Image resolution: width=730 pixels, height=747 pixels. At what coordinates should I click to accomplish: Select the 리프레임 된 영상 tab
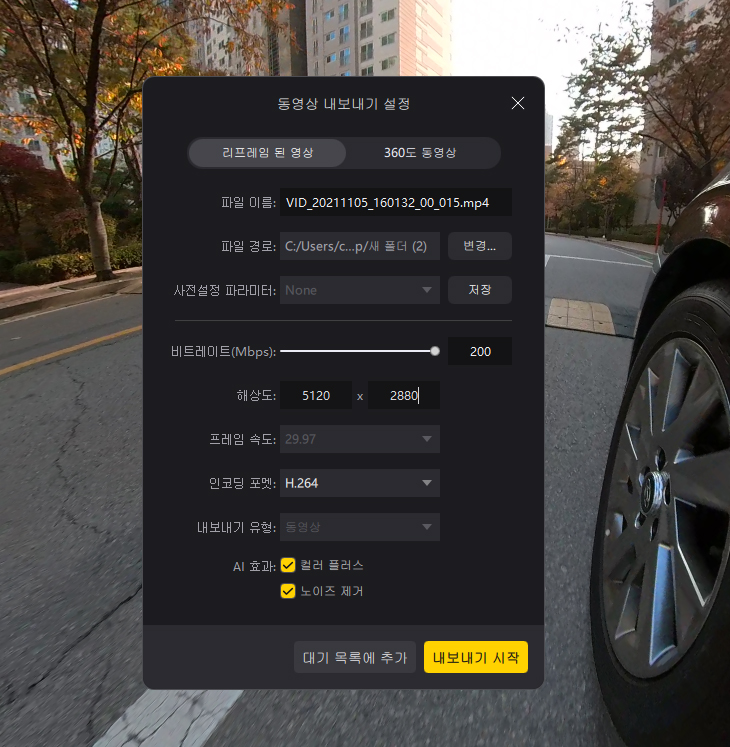click(x=267, y=153)
